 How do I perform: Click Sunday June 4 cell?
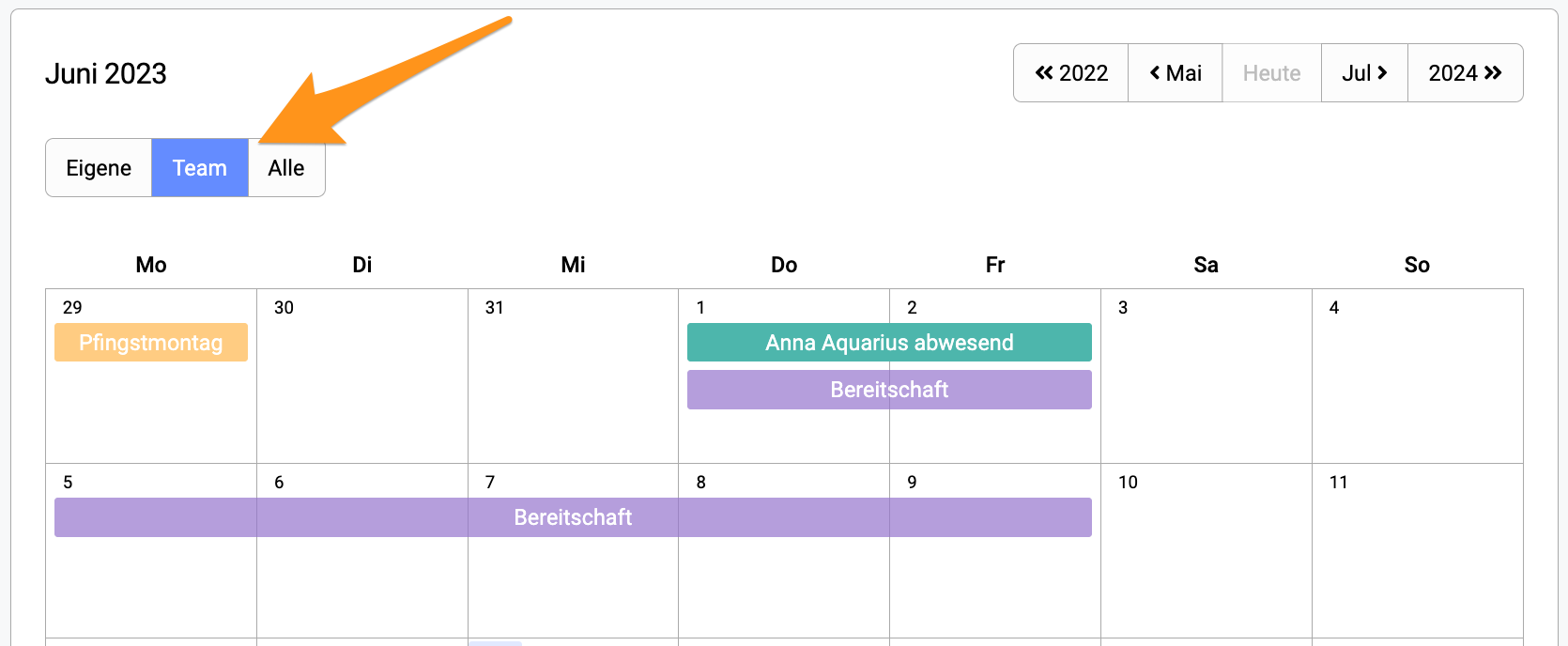pos(1418,376)
